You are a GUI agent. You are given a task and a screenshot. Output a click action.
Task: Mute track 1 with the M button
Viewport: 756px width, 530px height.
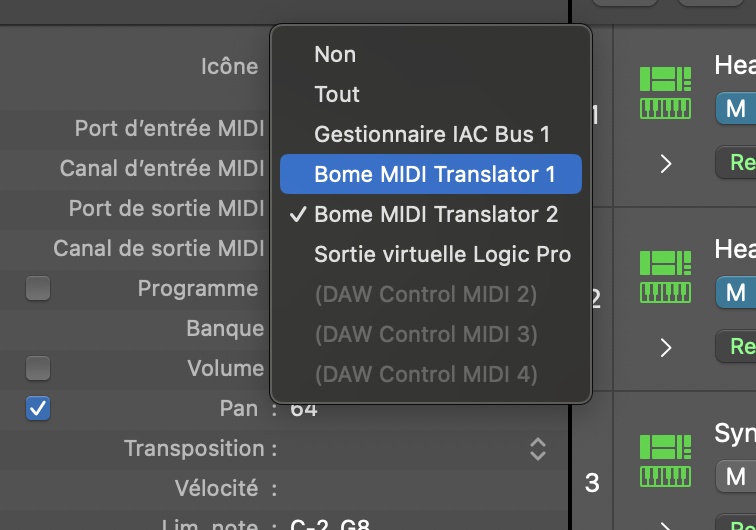[x=735, y=109]
